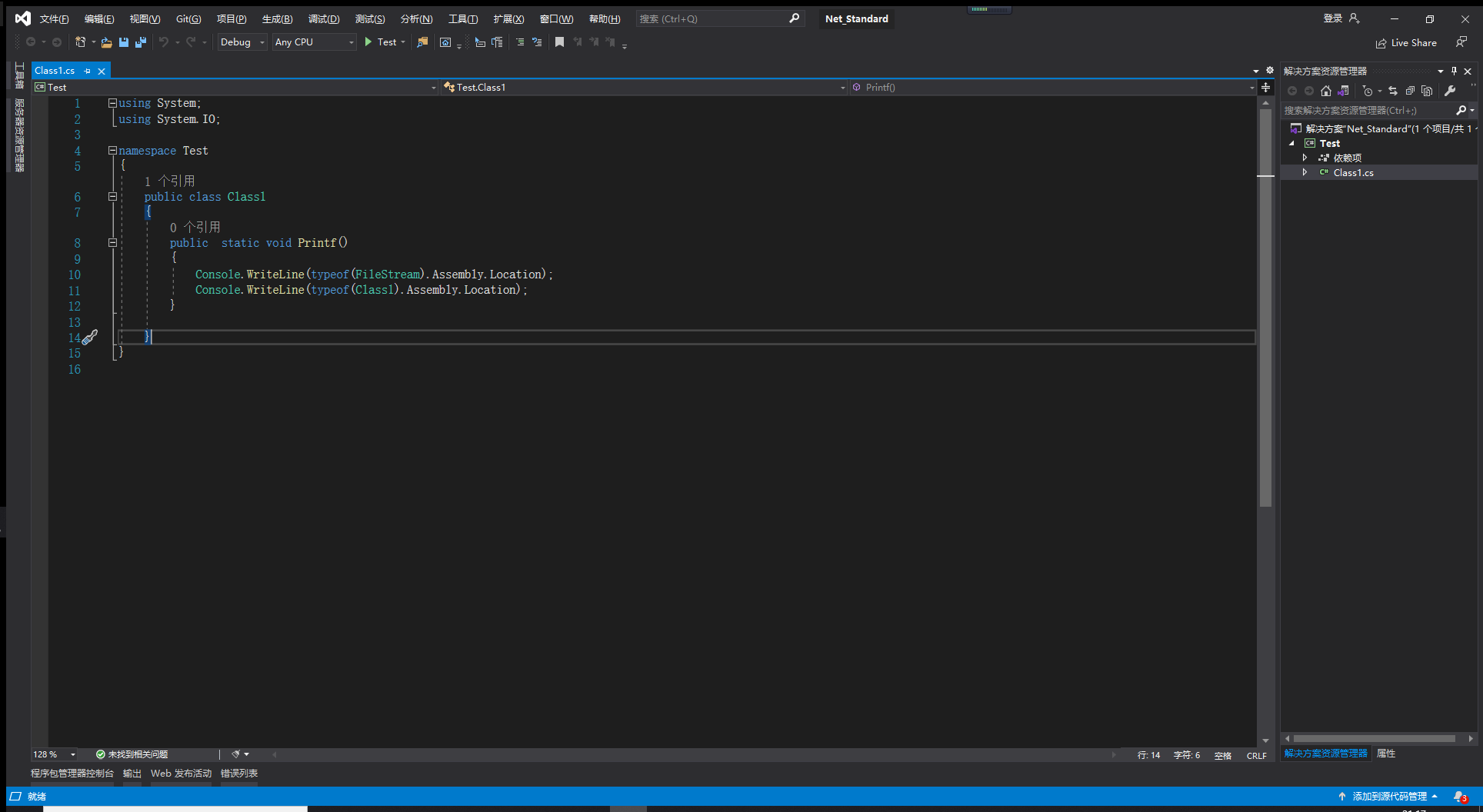Open the Any CPU platform dropdown
The image size is (1483, 812).
(315, 42)
